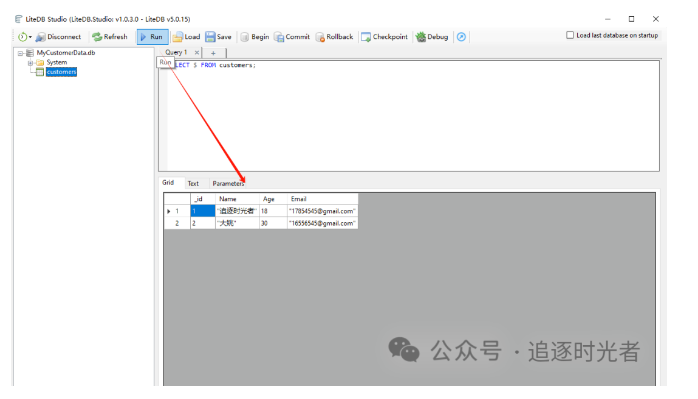Minimize the LiteDB Studio window

click(608, 19)
